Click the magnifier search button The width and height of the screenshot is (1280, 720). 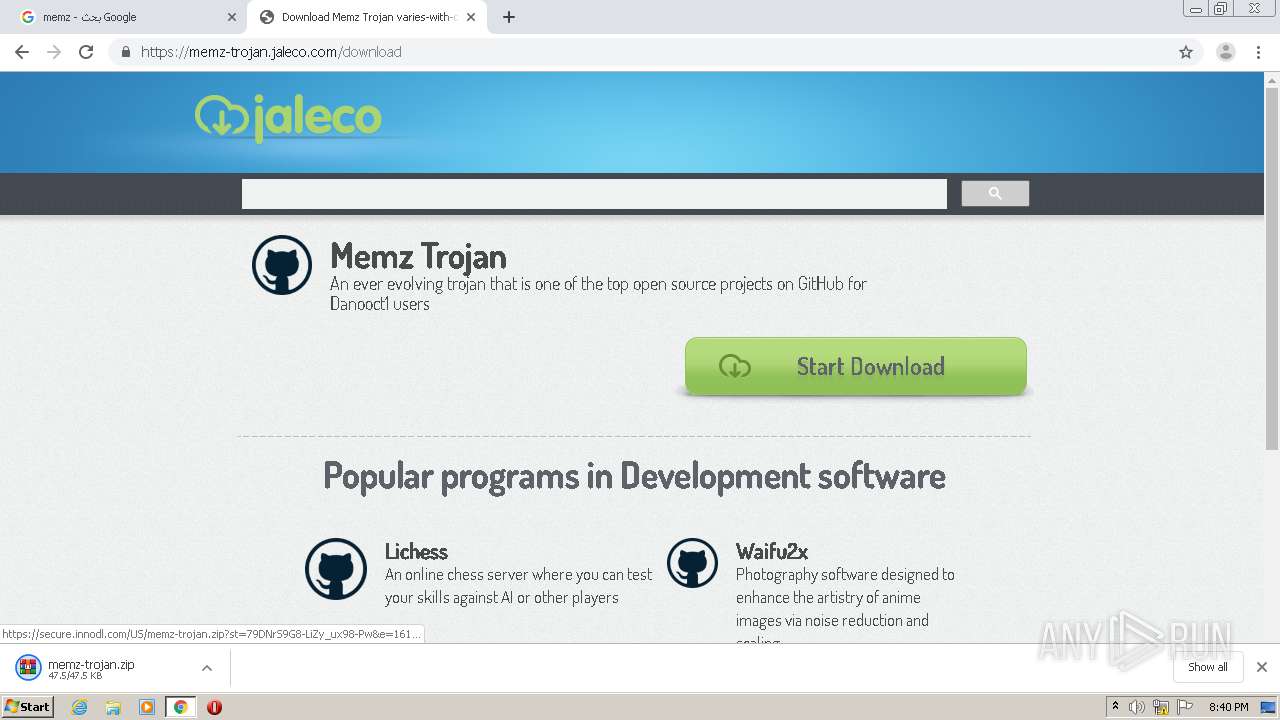click(995, 194)
